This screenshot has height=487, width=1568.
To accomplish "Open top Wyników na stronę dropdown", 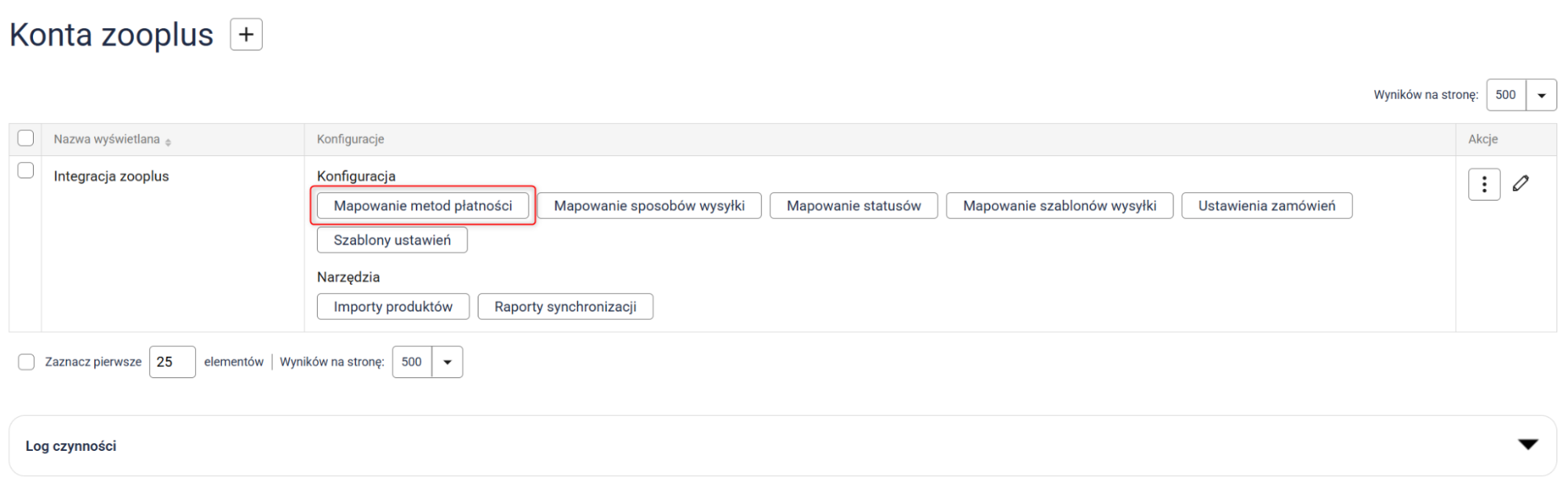I will click(x=1541, y=96).
